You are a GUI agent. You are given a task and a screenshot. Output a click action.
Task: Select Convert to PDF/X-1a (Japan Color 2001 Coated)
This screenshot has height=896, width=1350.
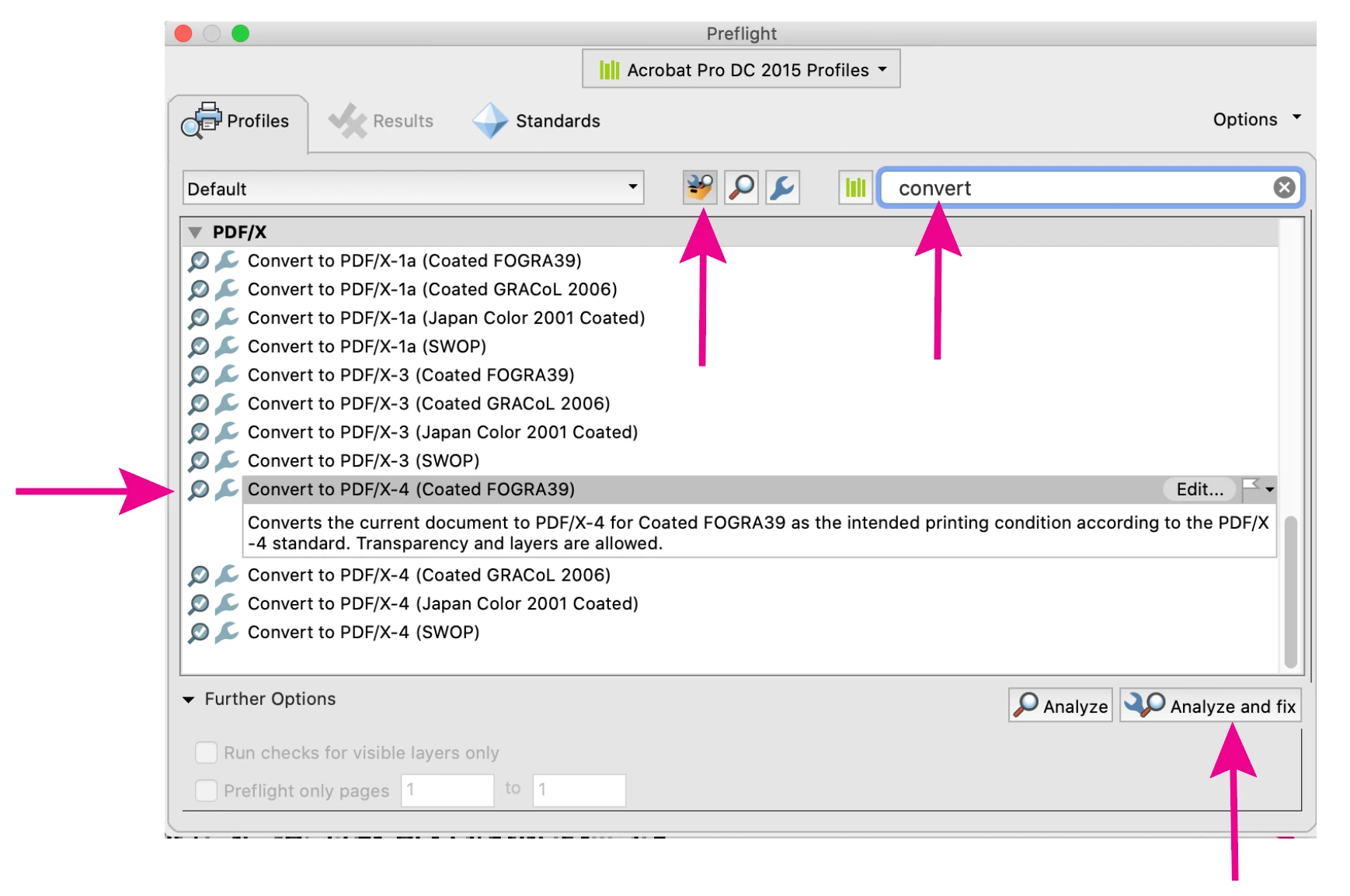(446, 318)
